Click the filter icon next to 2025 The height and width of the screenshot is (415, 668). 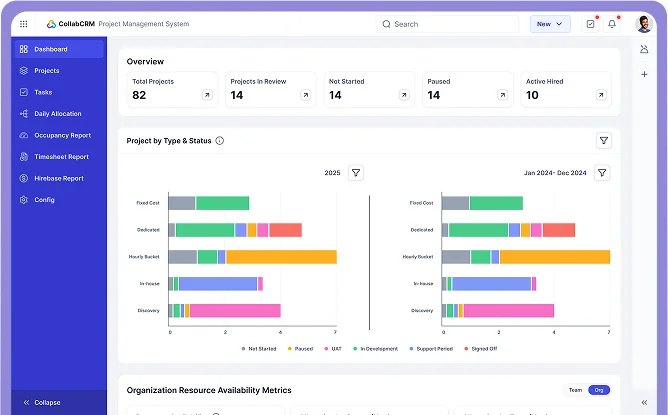pyautogui.click(x=355, y=173)
